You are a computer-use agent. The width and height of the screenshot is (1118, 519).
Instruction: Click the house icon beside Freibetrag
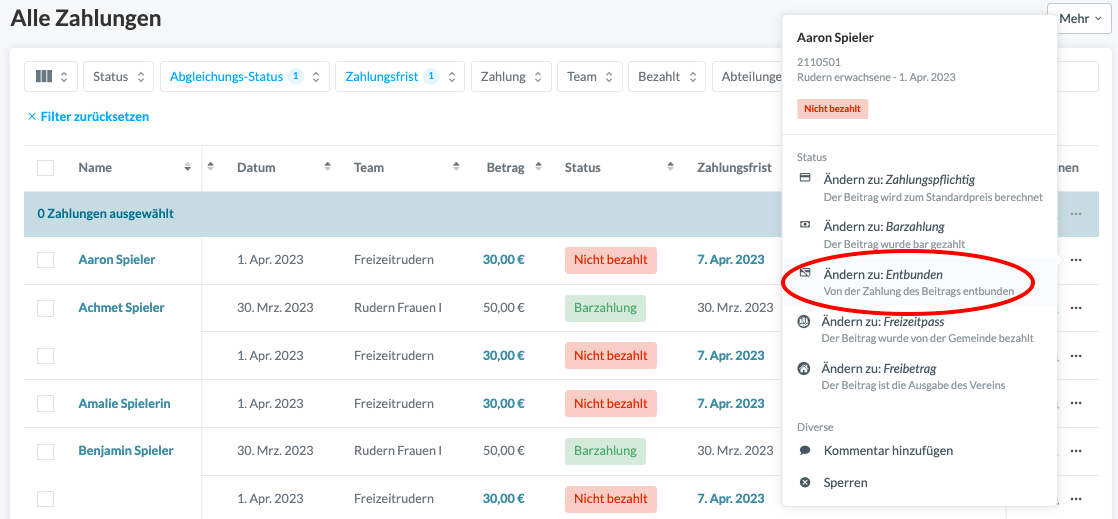point(804,369)
